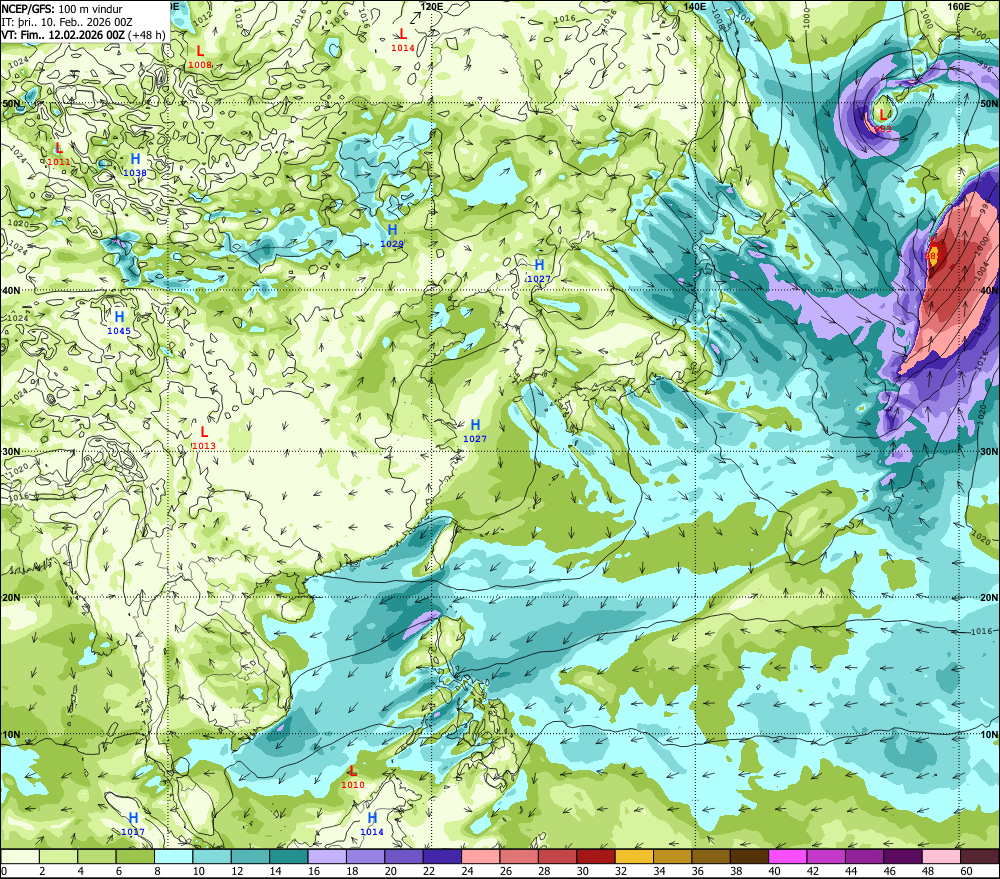
Task: Click the 140E longitude label
Action: point(695,6)
